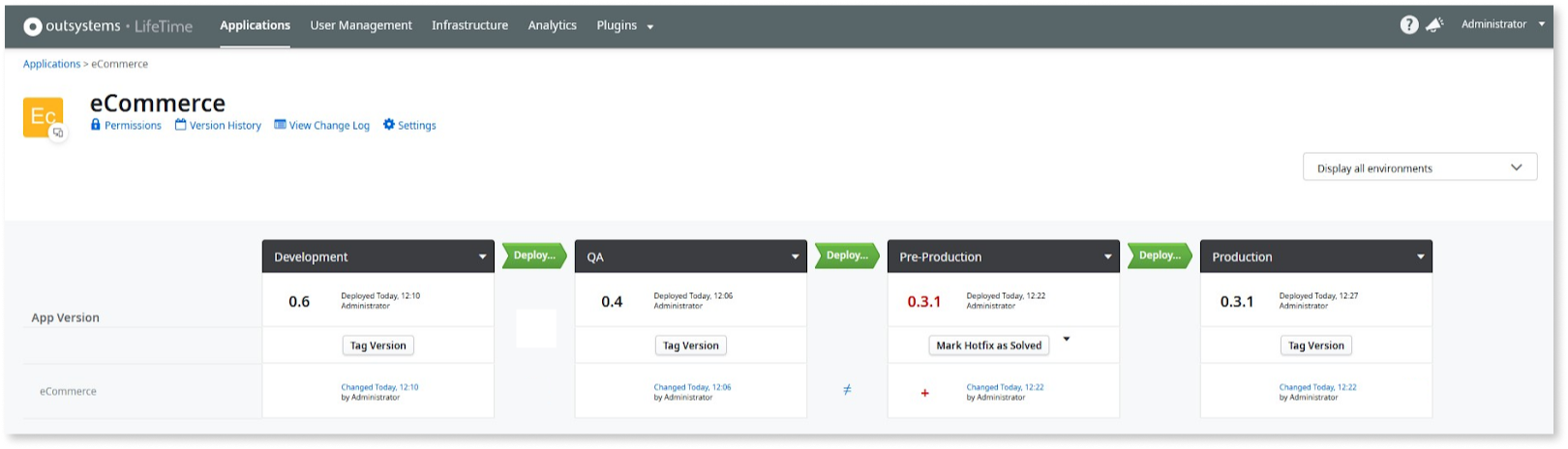Click Changed Today, 12:10 link in Development
The height and width of the screenshot is (449, 1568).
(379, 387)
